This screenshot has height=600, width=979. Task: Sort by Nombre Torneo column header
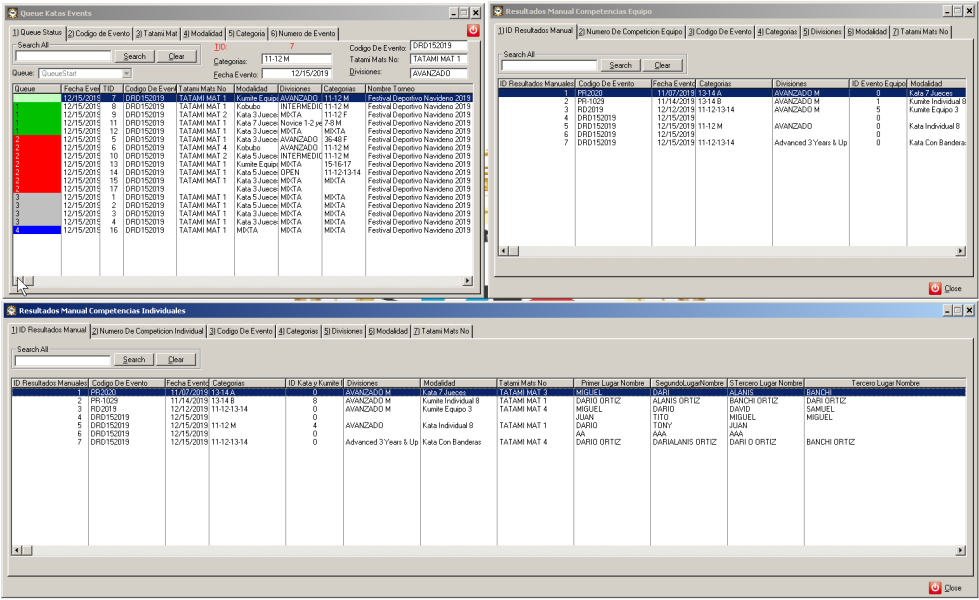(419, 89)
